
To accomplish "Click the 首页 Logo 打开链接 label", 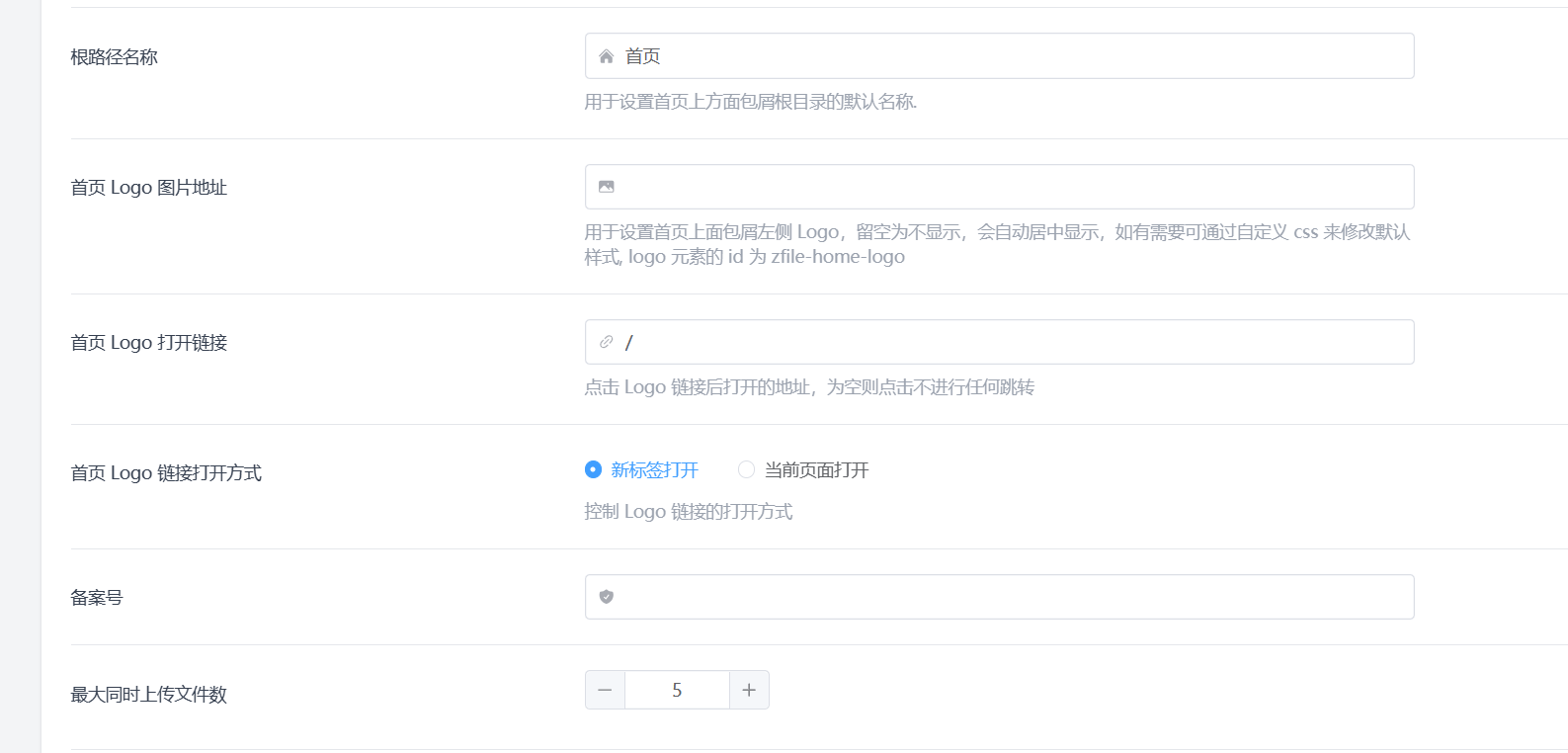I will 149,343.
